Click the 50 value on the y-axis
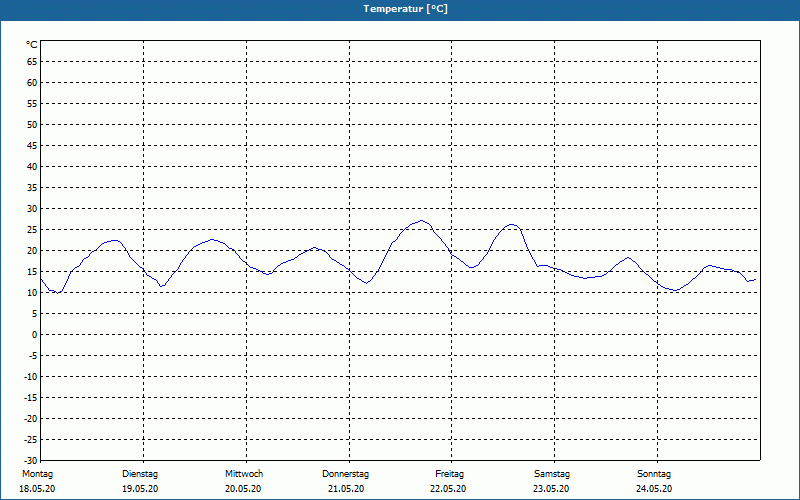 32,124
